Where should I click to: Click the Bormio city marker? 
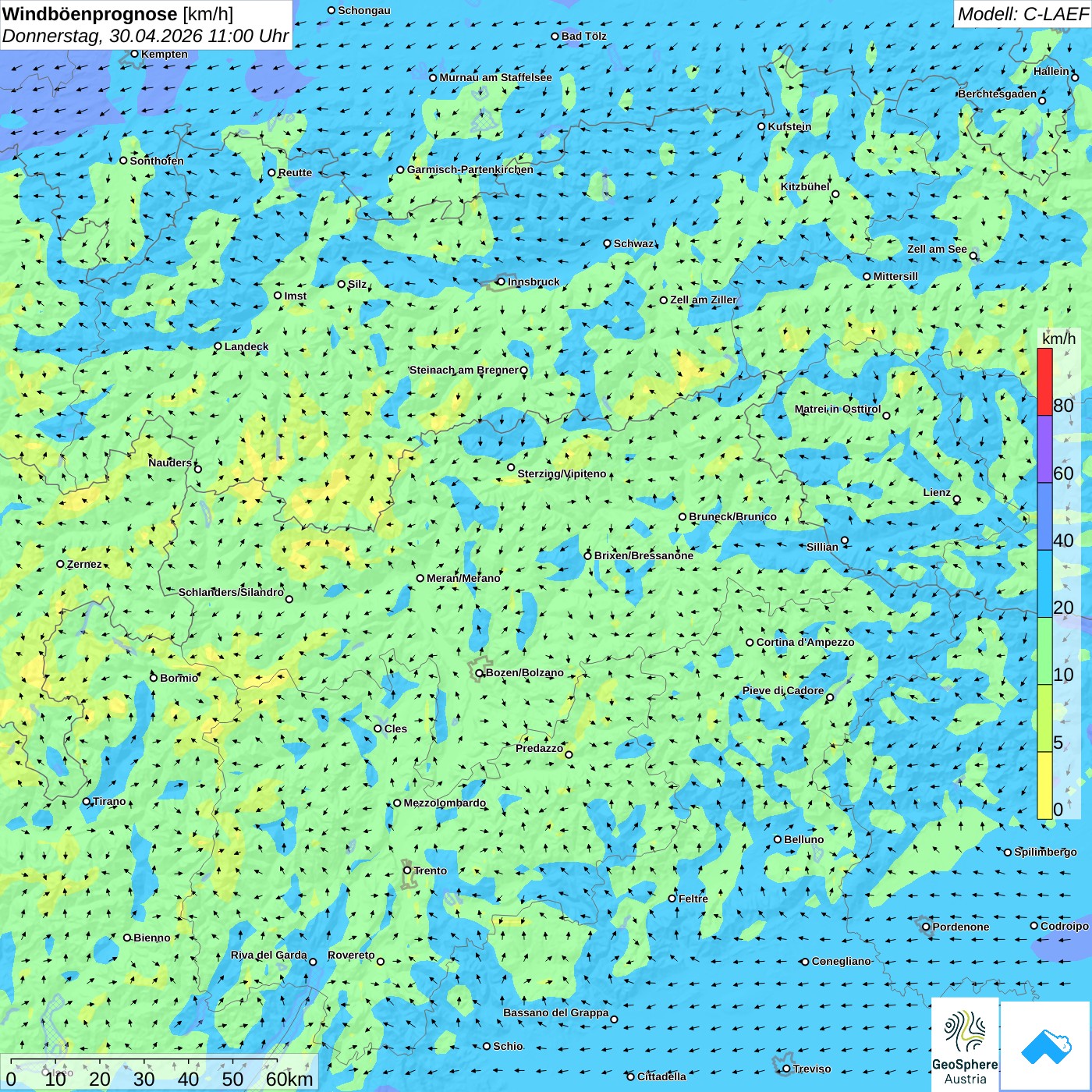154,678
